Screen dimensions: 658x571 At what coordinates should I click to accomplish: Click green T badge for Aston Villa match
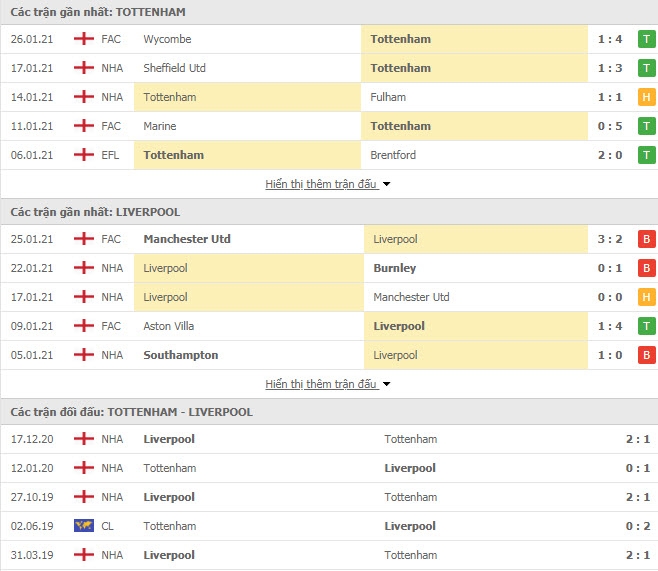pyautogui.click(x=646, y=326)
